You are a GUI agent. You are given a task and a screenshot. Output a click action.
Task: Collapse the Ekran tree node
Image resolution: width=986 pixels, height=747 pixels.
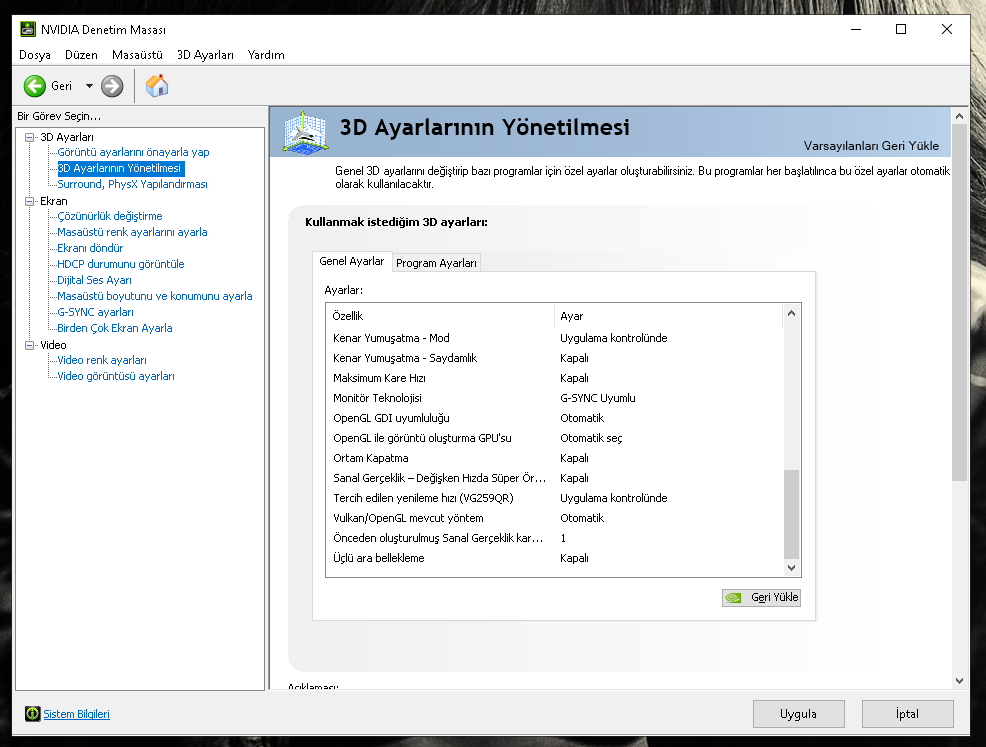30,201
